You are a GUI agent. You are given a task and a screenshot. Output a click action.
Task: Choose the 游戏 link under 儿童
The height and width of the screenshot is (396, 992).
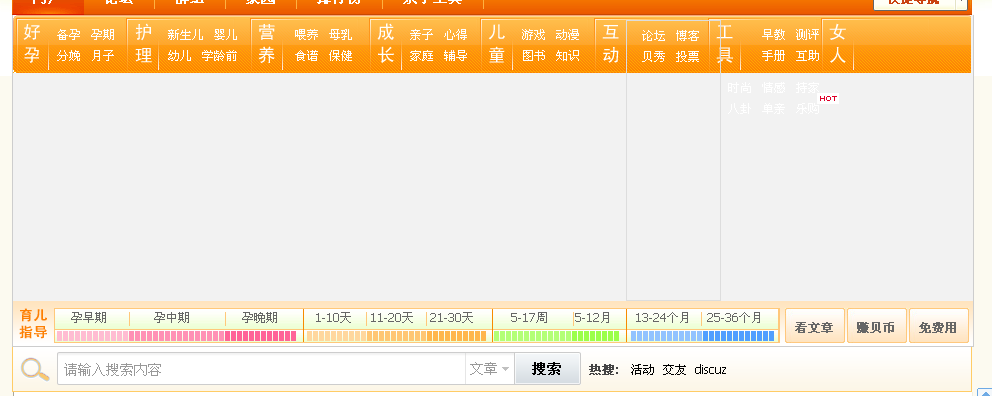tap(533, 35)
